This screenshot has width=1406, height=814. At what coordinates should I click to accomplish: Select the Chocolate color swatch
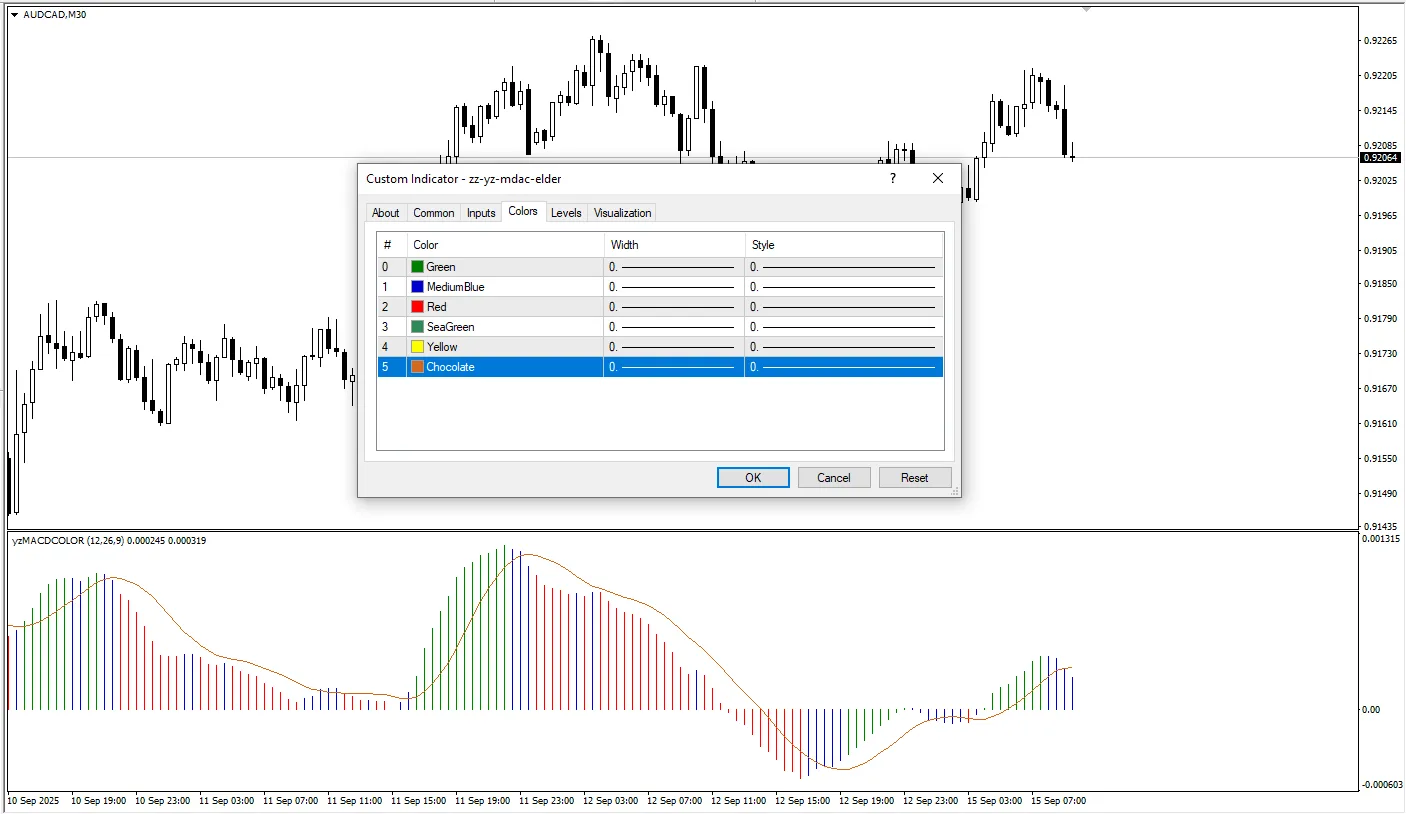click(417, 367)
